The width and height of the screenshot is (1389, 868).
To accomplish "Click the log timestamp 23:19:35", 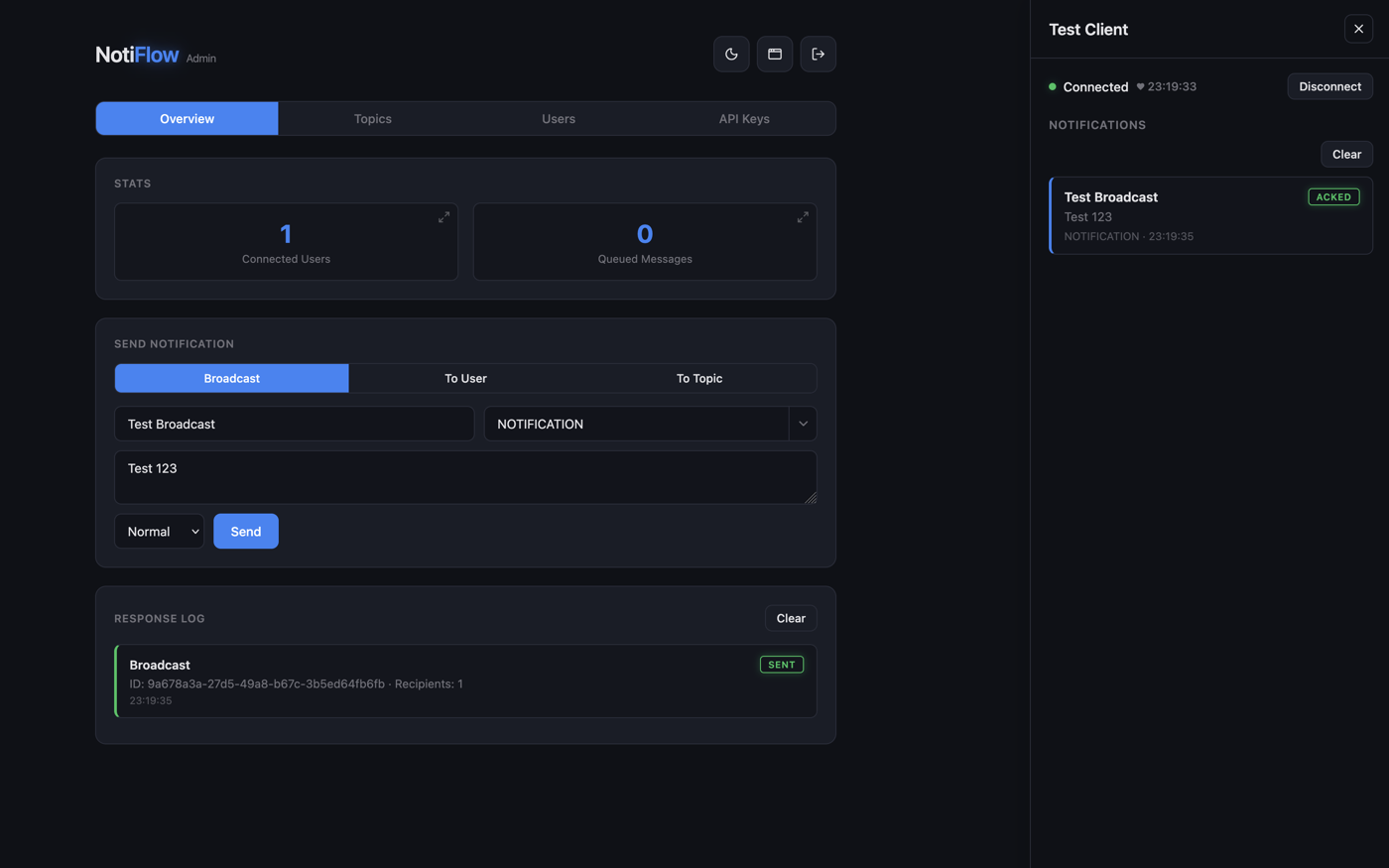I will (151, 700).
